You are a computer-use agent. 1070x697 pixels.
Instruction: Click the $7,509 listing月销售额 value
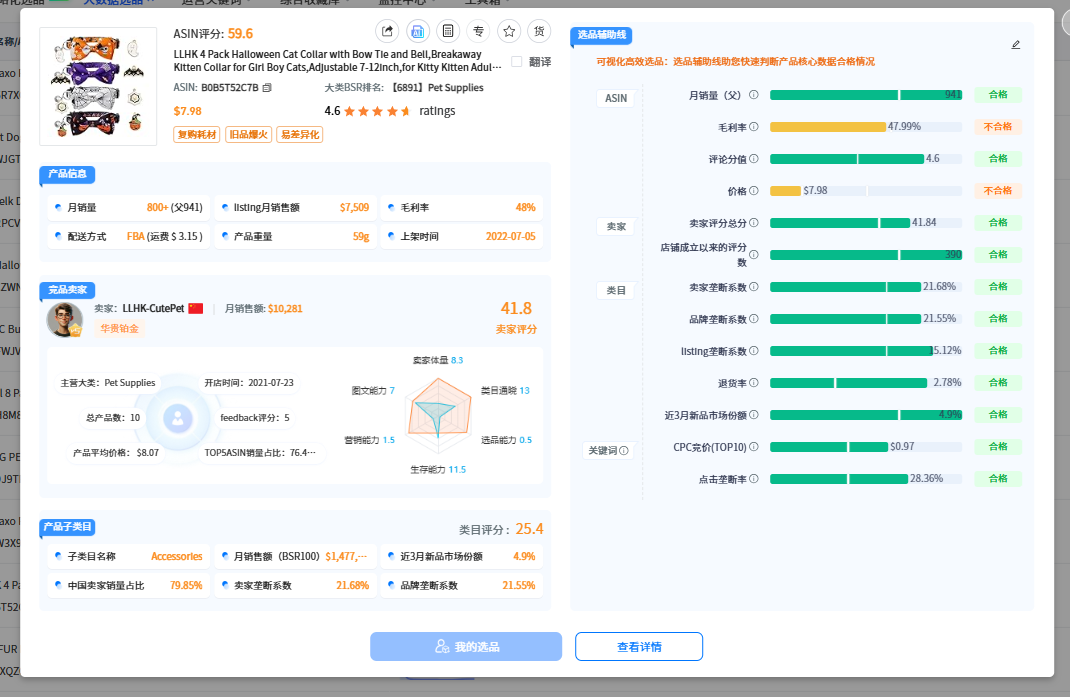354,208
